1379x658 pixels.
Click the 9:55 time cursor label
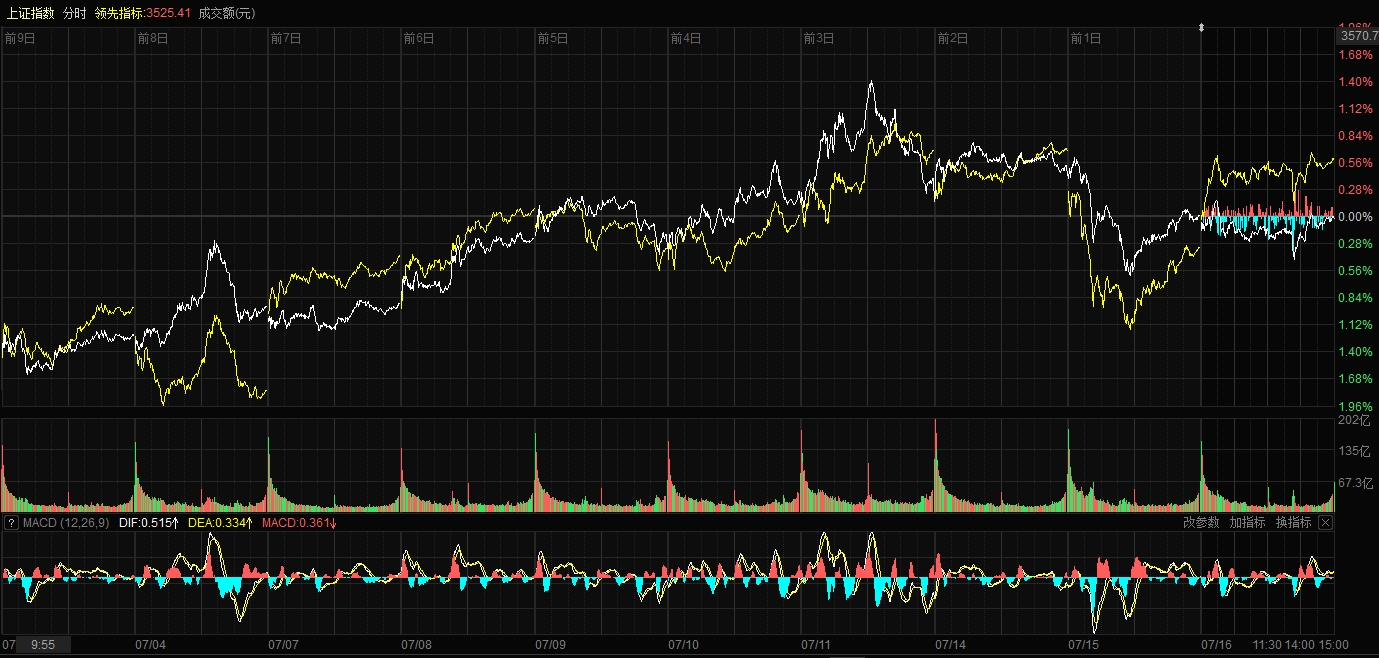[42, 646]
